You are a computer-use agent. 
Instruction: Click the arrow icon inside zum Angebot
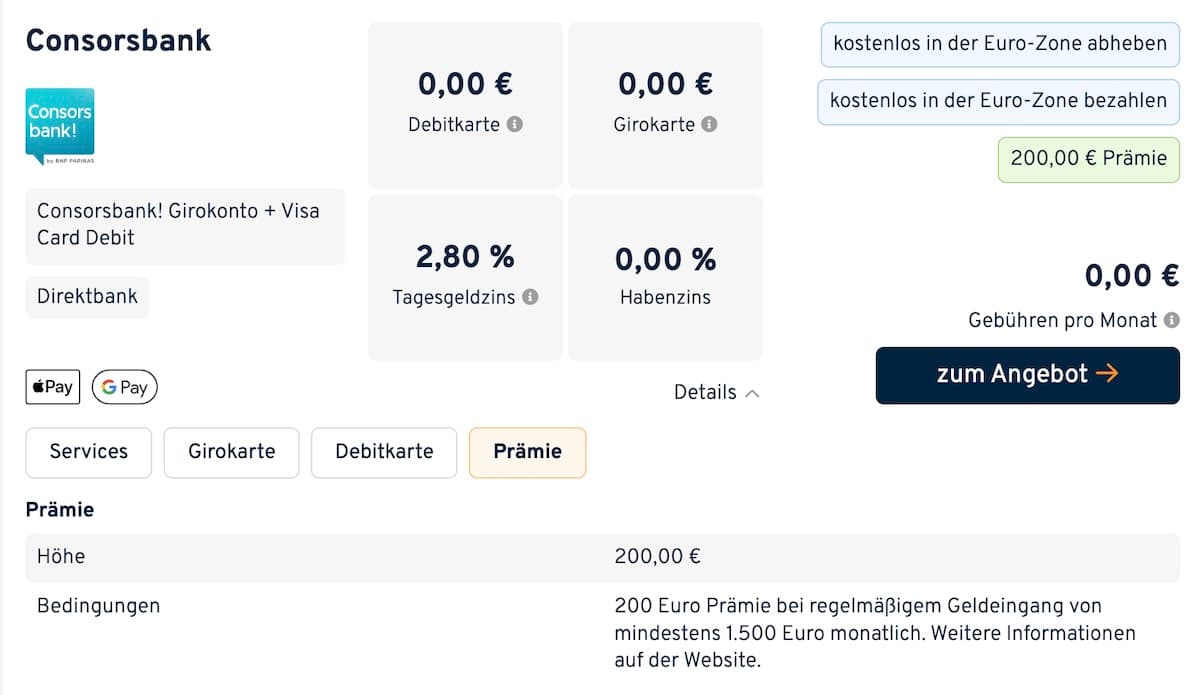point(1107,374)
